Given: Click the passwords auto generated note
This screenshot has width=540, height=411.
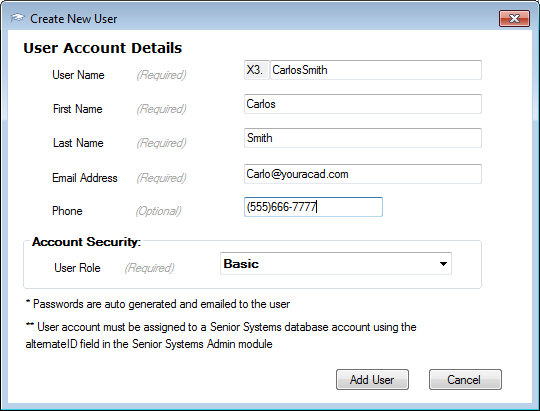Looking at the screenshot, I should click(x=158, y=304).
